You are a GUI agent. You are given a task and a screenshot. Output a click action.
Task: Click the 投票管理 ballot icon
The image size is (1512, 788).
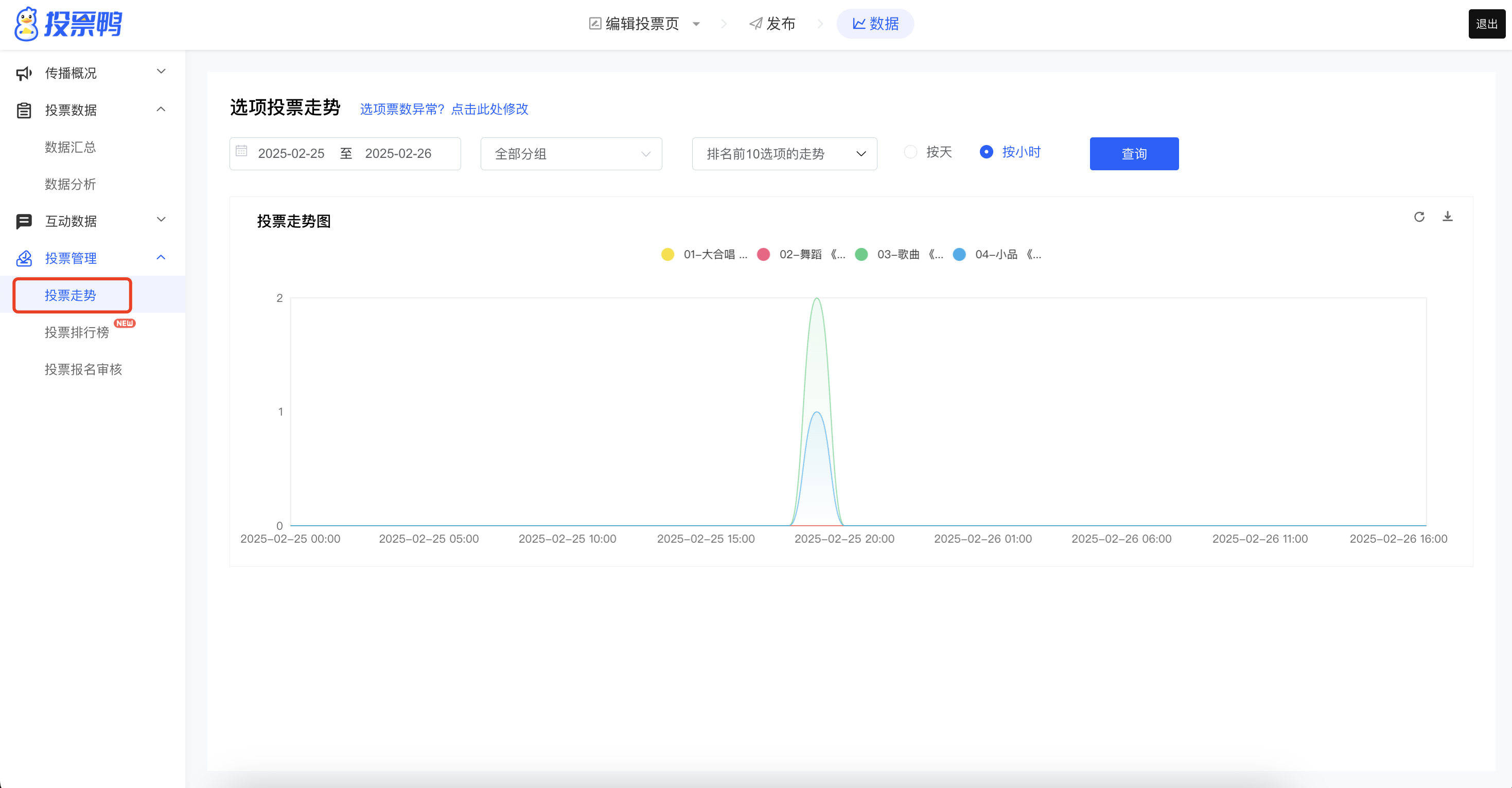coord(24,258)
